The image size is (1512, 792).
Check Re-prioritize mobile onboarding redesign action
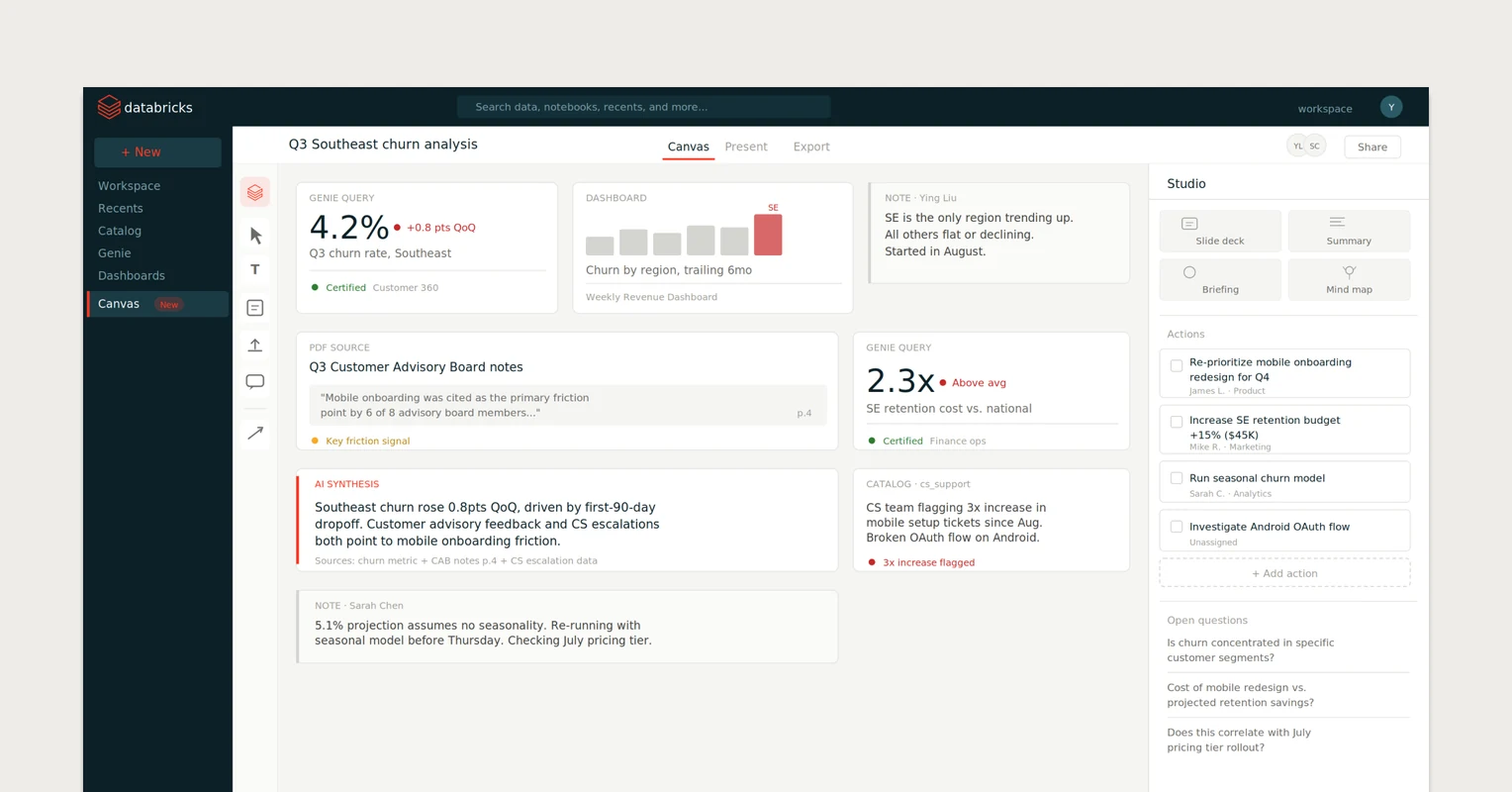pos(1177,365)
